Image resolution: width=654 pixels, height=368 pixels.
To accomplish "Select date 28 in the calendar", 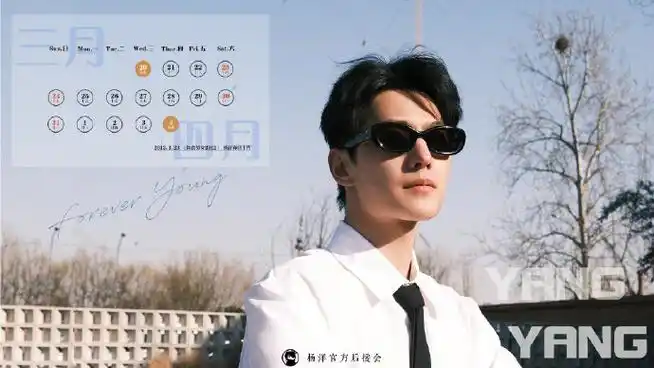I will click(x=171, y=98).
